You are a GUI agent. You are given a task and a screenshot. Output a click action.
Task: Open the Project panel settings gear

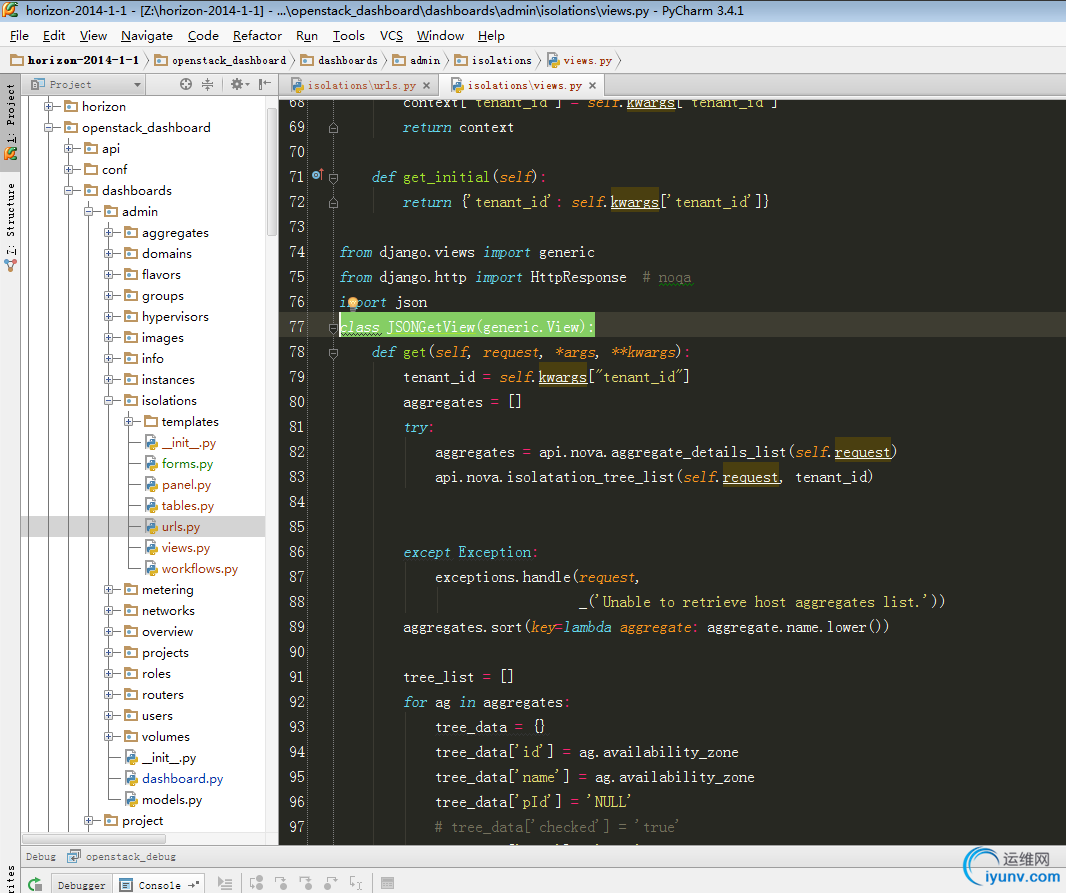(237, 85)
